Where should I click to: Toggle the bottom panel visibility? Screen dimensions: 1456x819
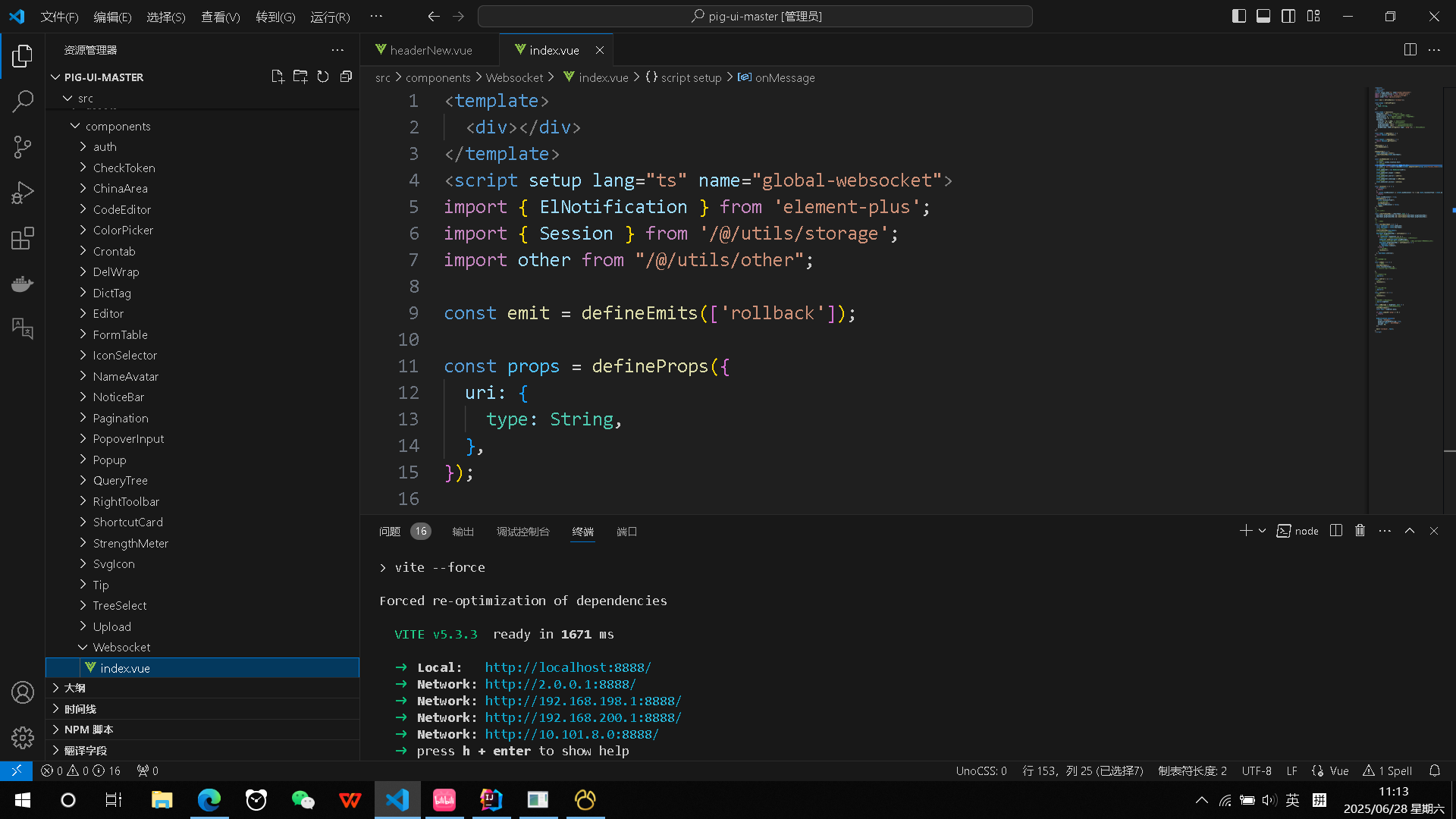point(1263,15)
